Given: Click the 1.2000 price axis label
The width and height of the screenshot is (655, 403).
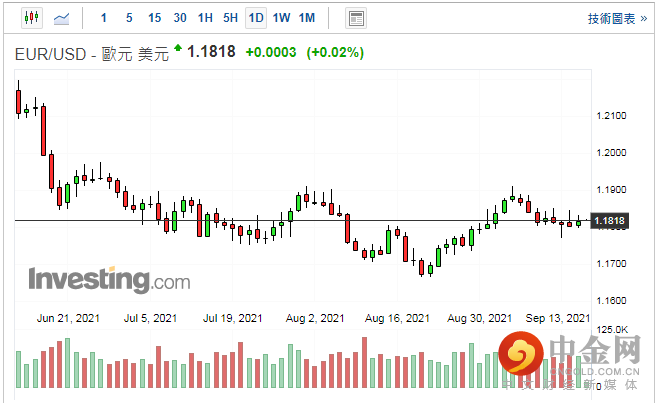Looking at the screenshot, I should (x=611, y=152).
